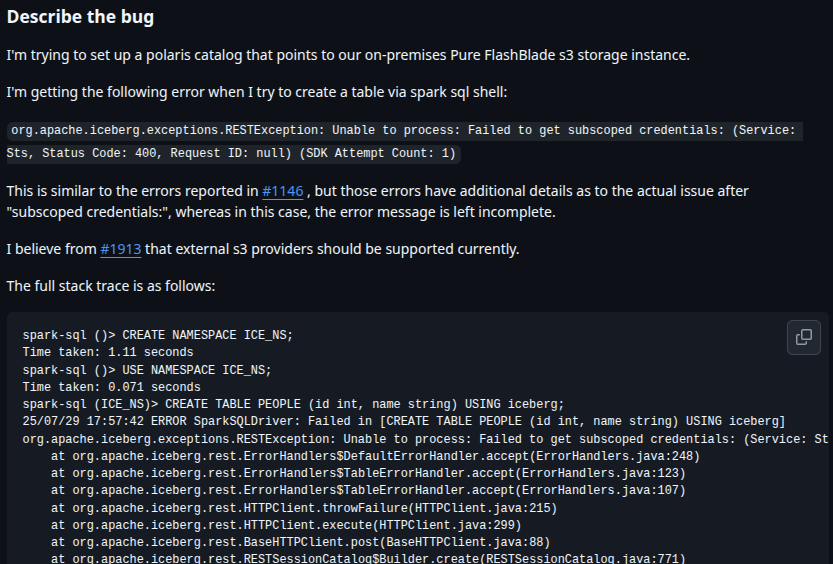The image size is (833, 564).
Task: Click the ErrorHandlers.java:248 stack frame
Action: click(x=375, y=456)
